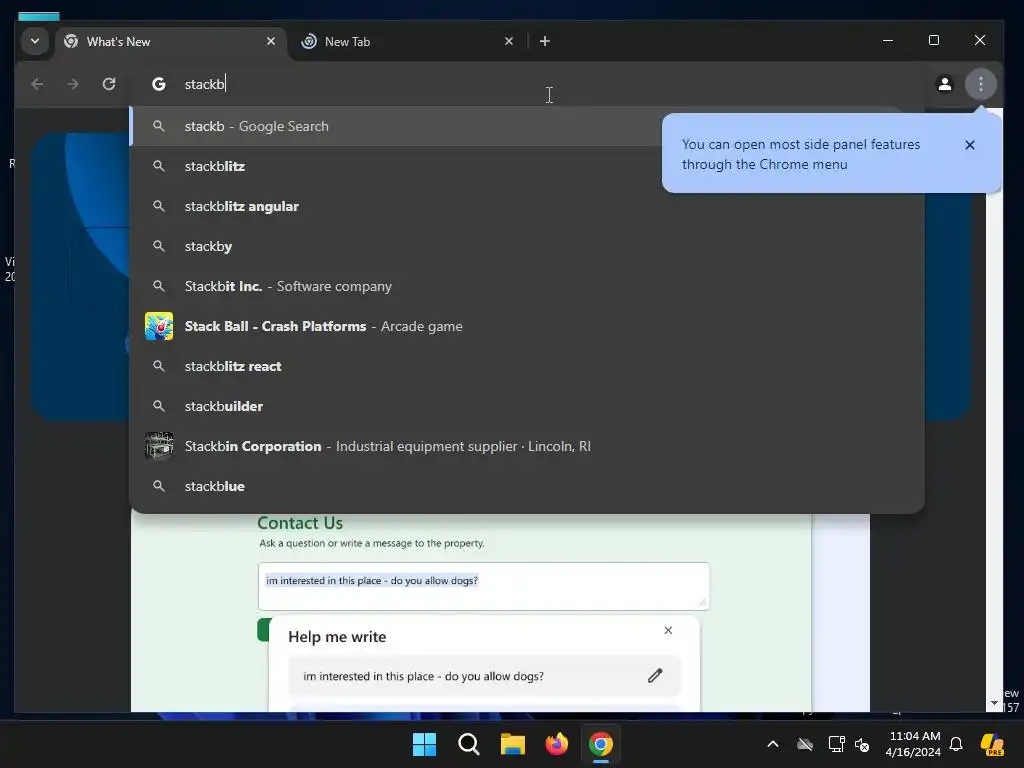This screenshot has width=1024, height=768.
Task: Choose the 'stackblue' suggestion
Action: (x=527, y=487)
